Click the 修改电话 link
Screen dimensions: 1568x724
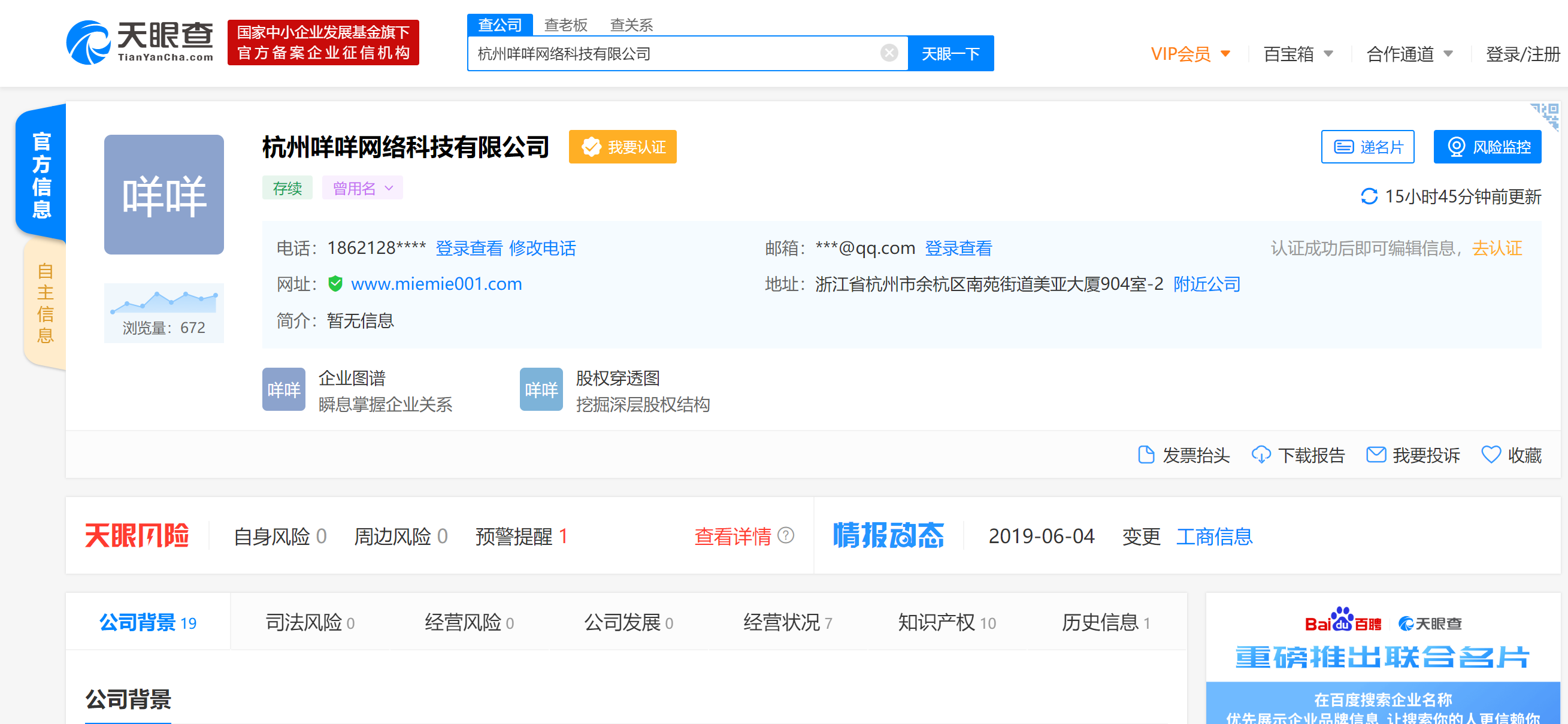(x=543, y=249)
